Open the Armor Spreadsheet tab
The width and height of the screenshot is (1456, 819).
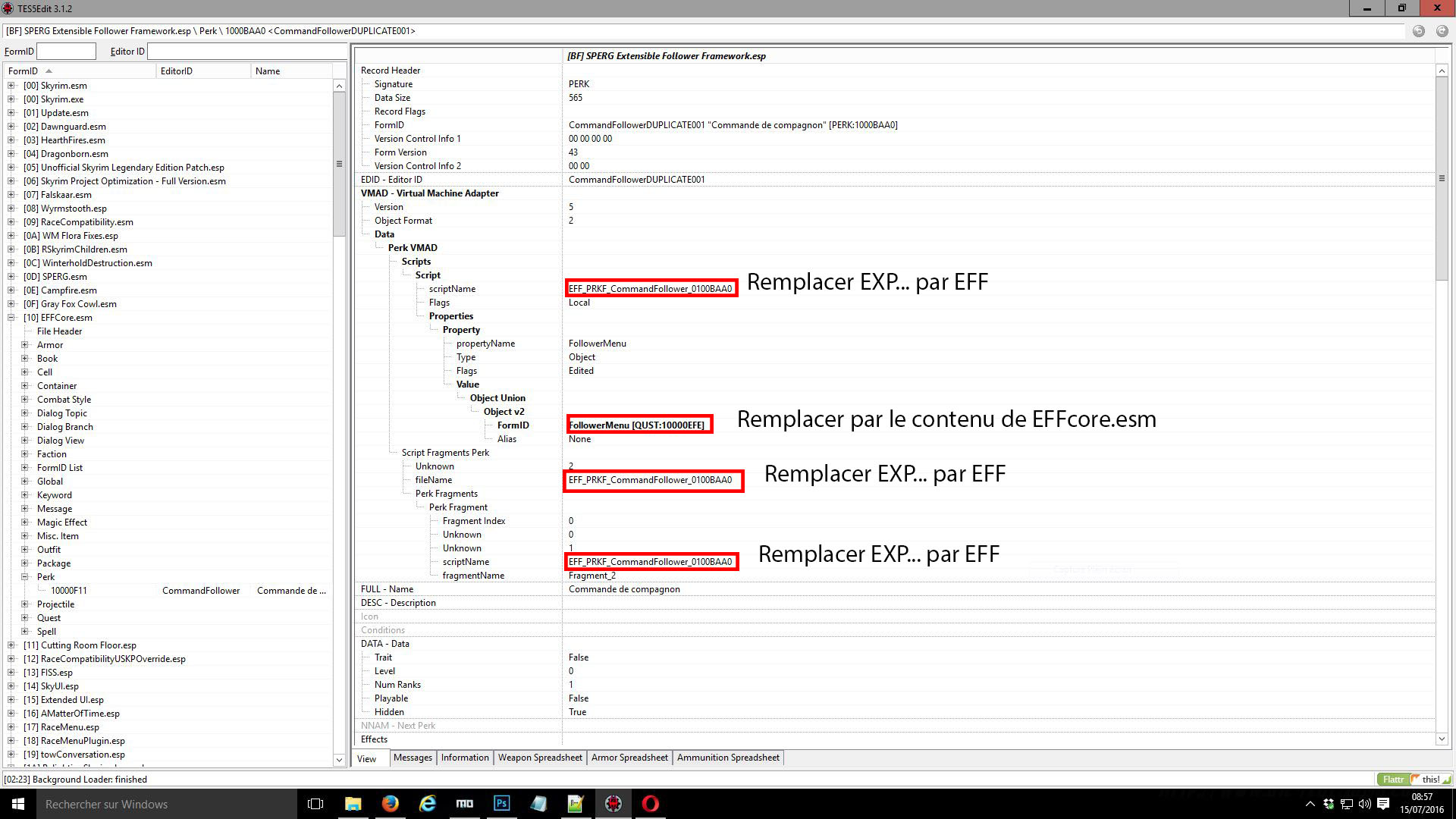[x=629, y=758]
